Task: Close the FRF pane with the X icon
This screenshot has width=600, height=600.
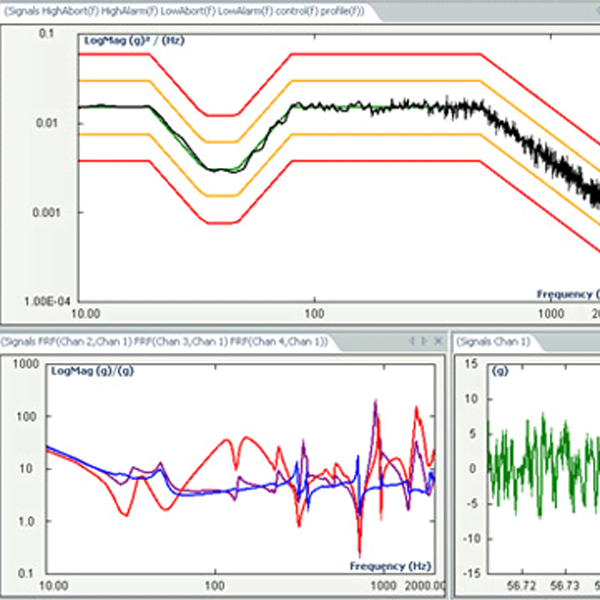Action: [438, 342]
